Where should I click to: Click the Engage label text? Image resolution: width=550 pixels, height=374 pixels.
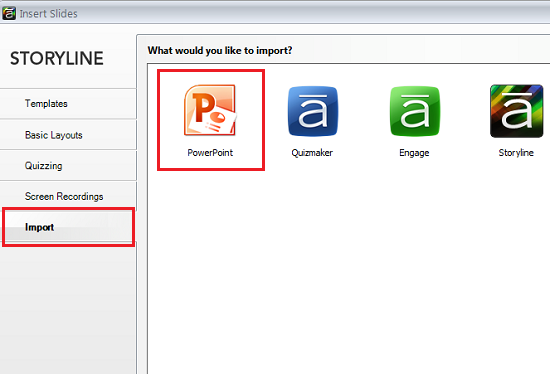pyautogui.click(x=414, y=153)
